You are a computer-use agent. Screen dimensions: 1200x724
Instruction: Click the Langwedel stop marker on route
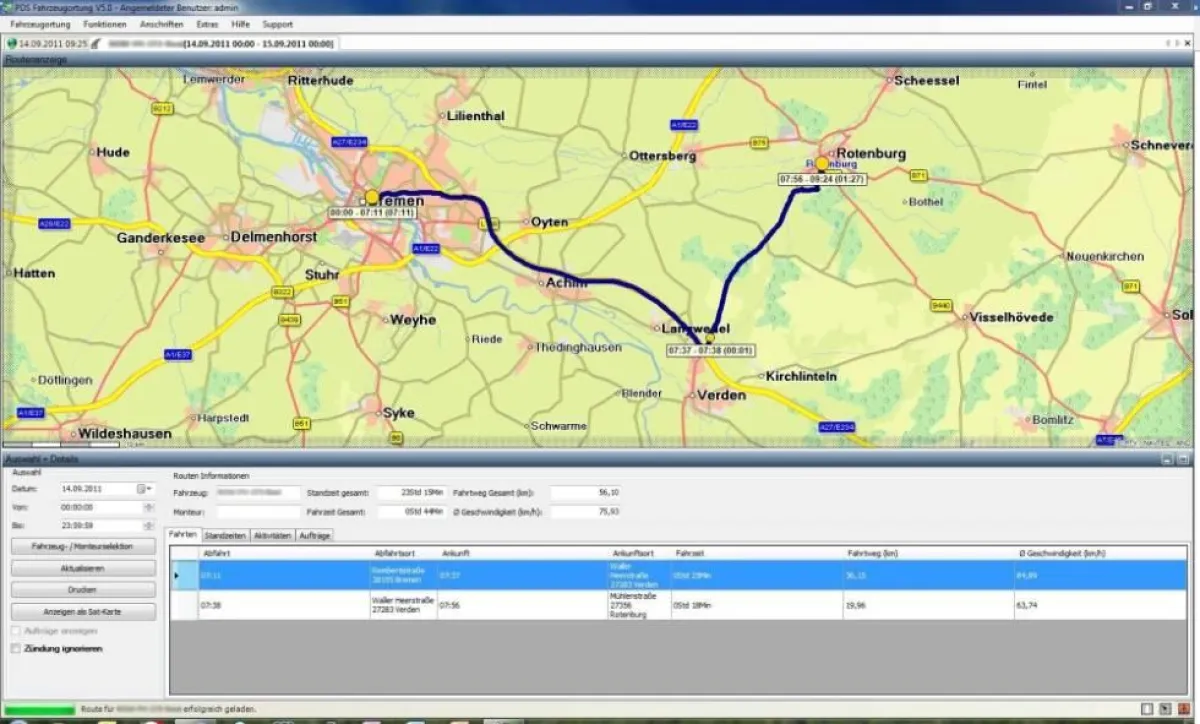[708, 339]
